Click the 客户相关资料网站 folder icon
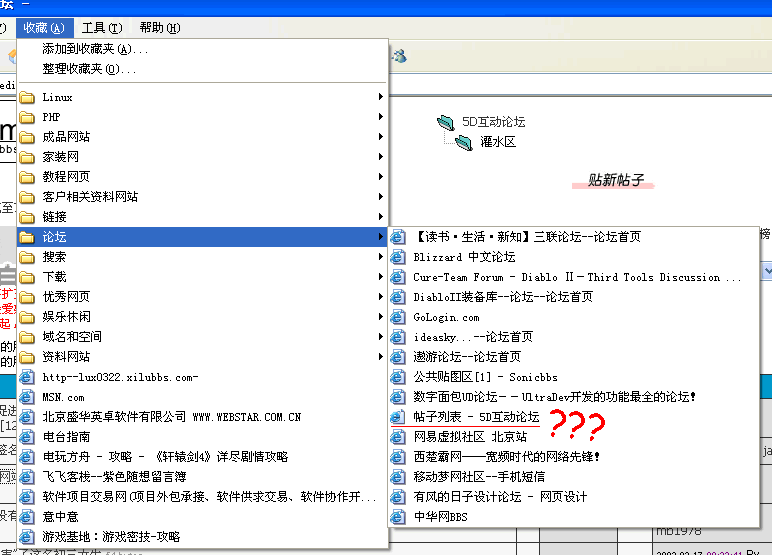 pos(27,197)
